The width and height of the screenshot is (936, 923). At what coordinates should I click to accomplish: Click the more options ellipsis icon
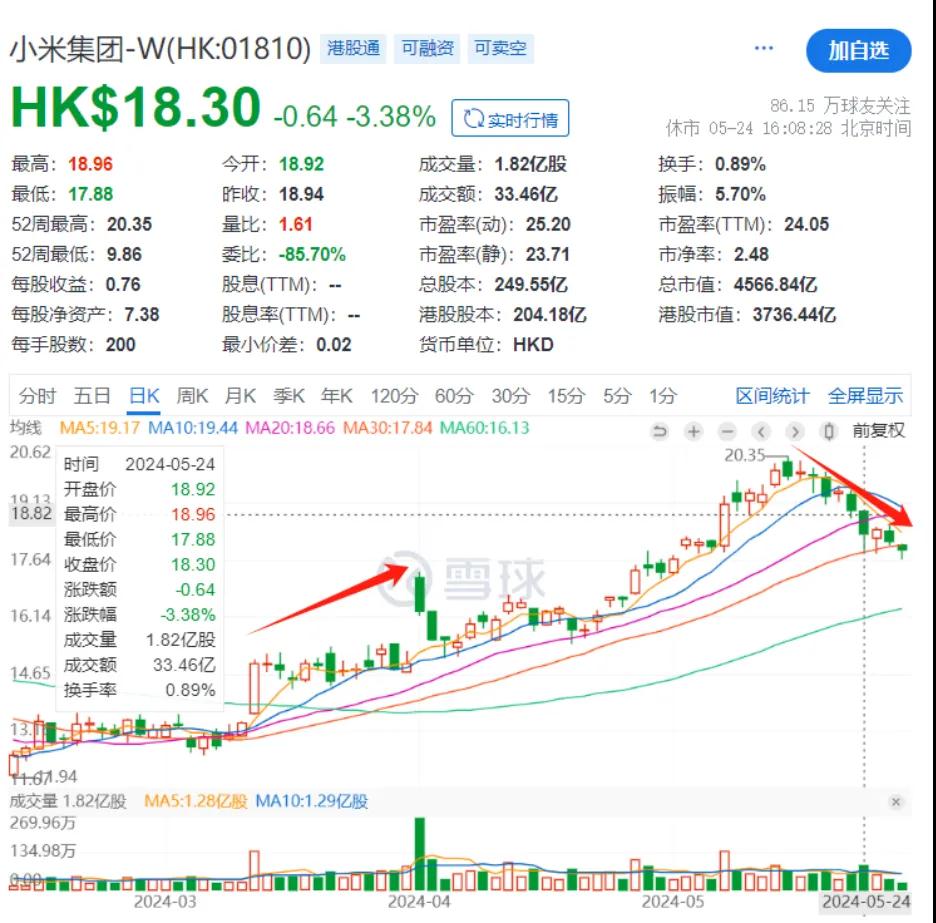(763, 47)
